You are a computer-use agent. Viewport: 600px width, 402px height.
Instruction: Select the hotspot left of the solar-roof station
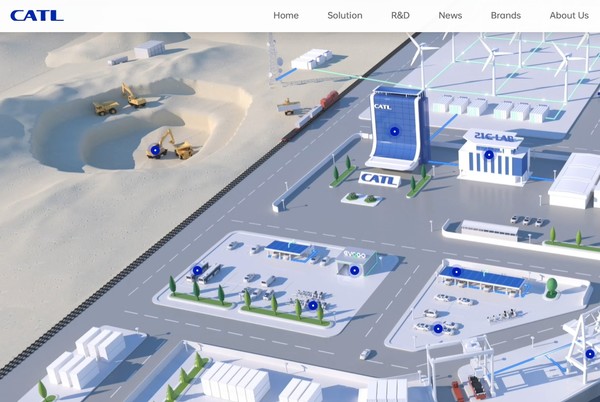tap(197, 270)
